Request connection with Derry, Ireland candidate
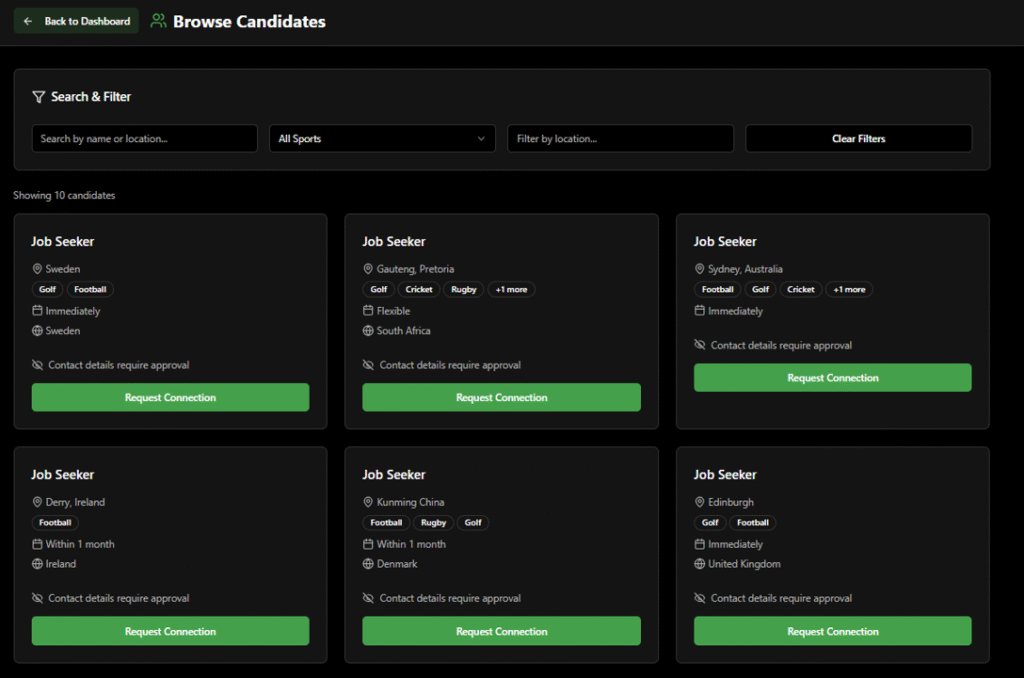Viewport: 1024px width, 678px height. pos(170,632)
